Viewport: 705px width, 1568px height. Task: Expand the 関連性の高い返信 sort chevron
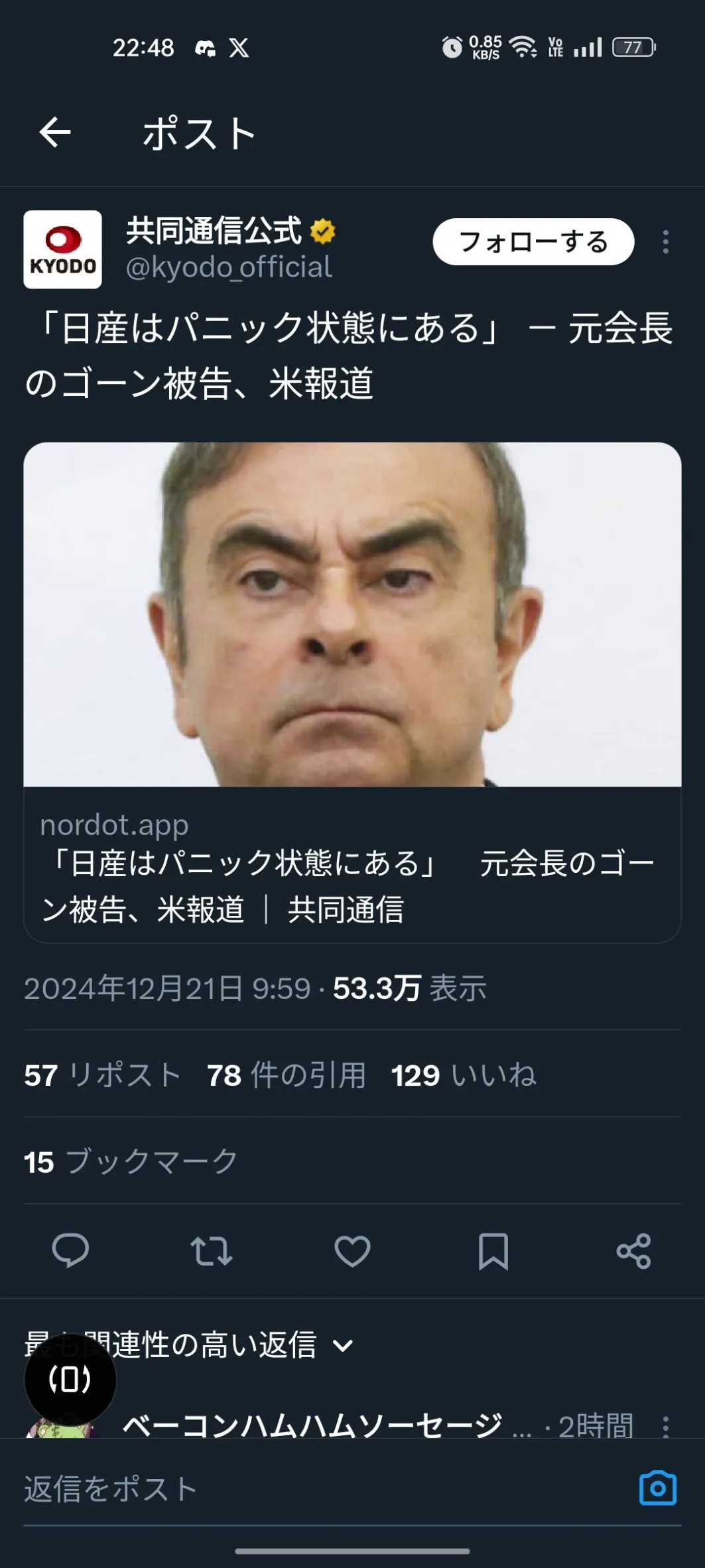point(343,1346)
